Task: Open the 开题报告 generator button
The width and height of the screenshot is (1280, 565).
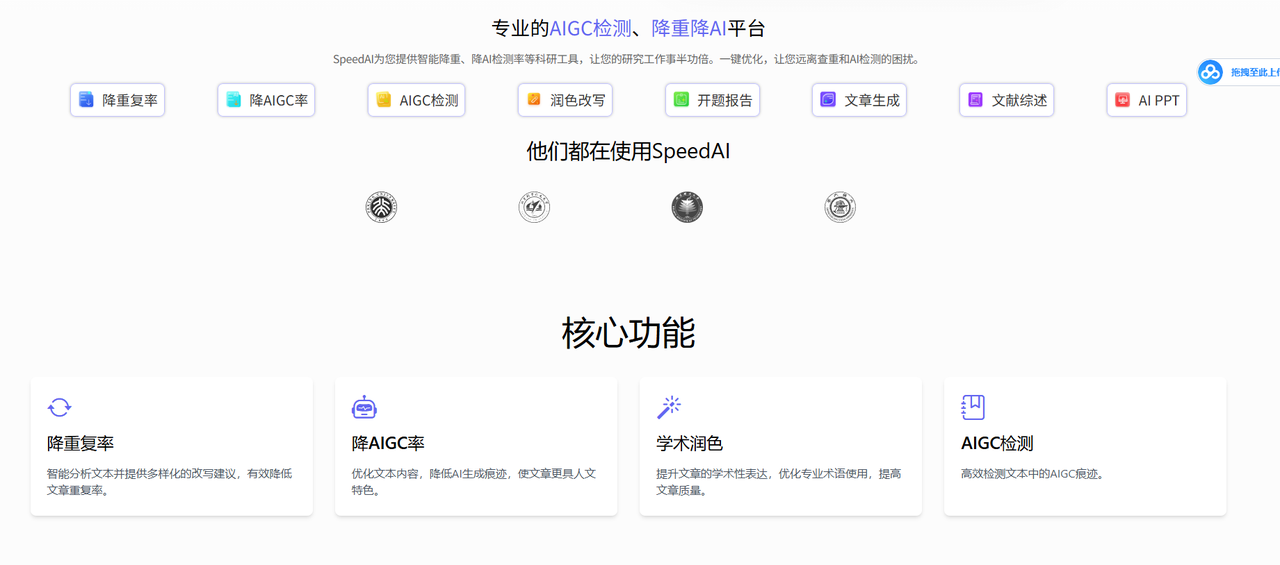Action: click(x=712, y=100)
